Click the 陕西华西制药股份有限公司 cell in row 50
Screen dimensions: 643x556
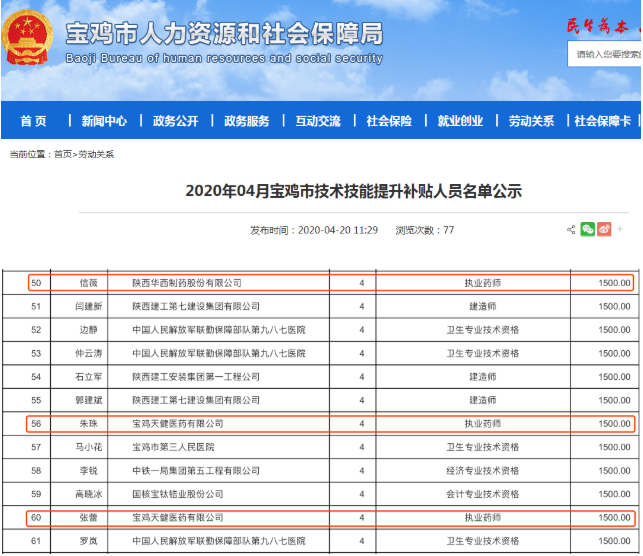(188, 283)
